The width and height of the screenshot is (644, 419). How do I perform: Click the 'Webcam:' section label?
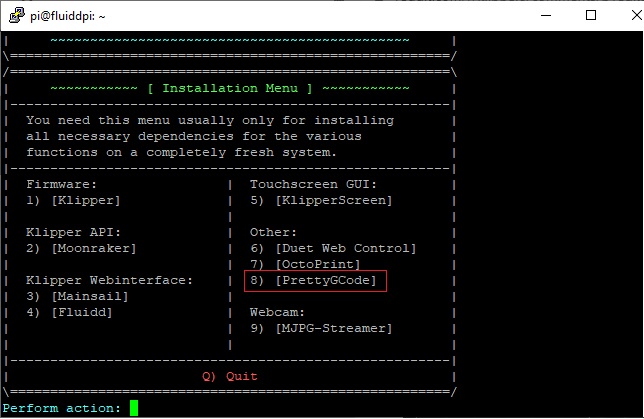point(277,313)
